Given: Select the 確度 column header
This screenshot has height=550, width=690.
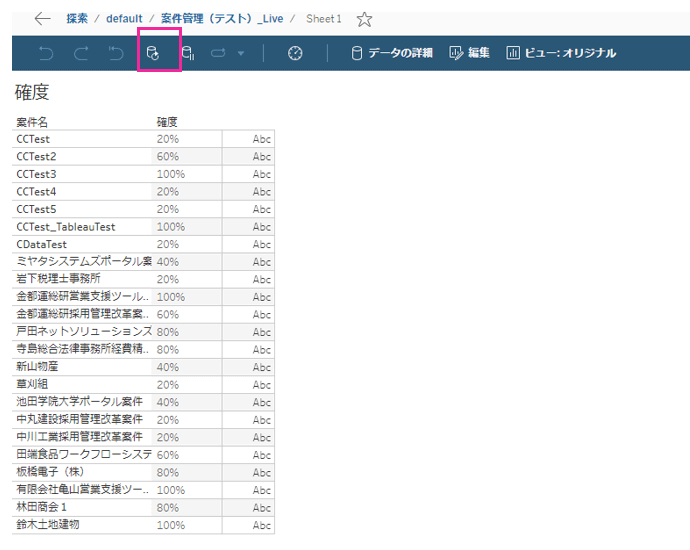Looking at the screenshot, I should [x=167, y=122].
